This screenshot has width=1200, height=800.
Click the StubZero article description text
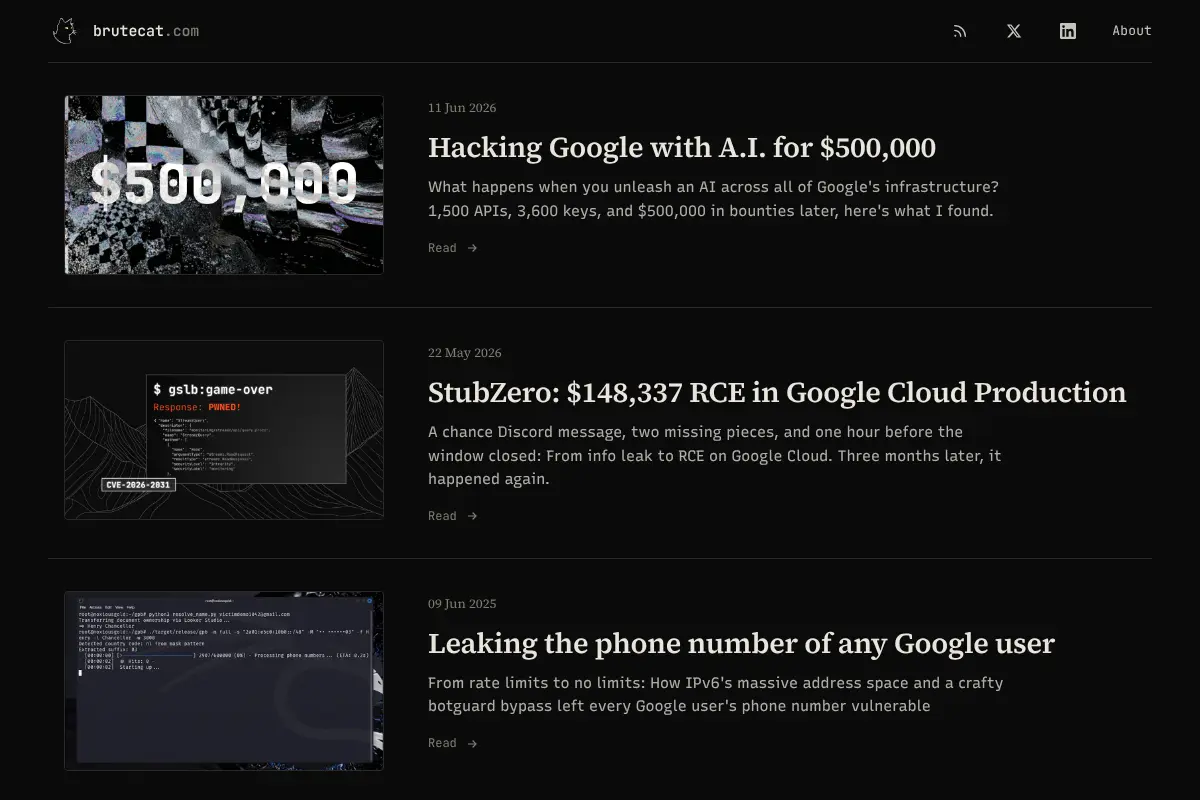[x=715, y=455]
